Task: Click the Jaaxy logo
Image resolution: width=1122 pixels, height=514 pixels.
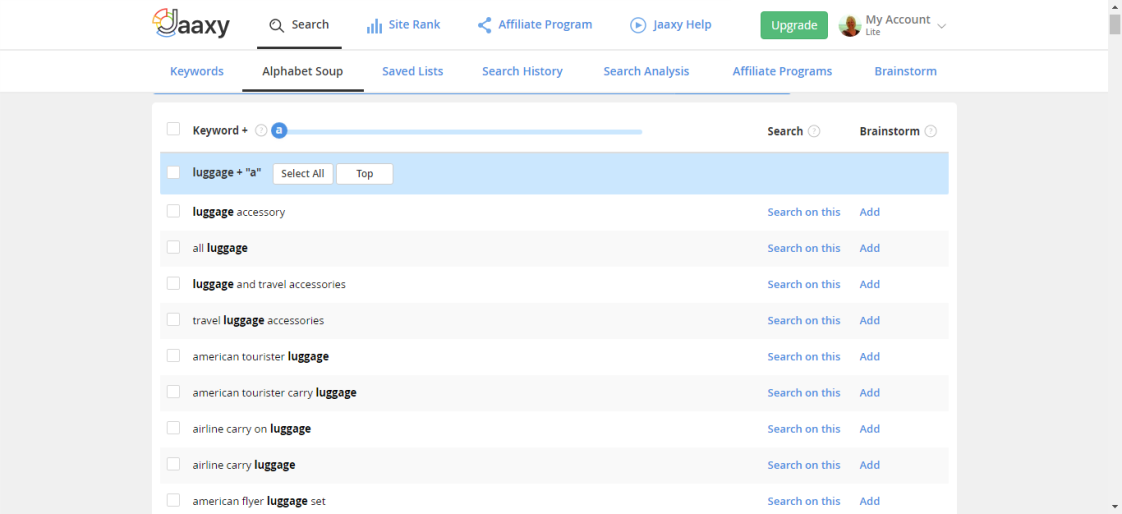Action: point(191,24)
